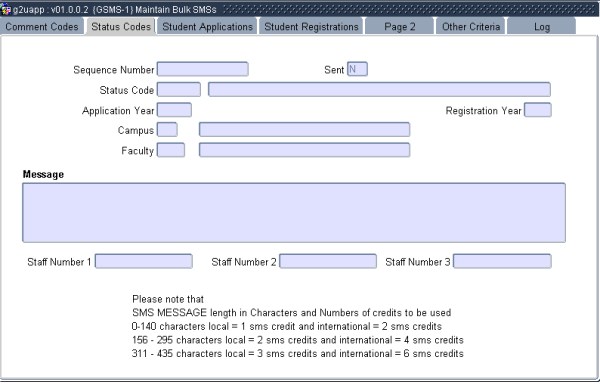Click the Sent indicator field
This screenshot has height=385, width=600.
tap(357, 69)
